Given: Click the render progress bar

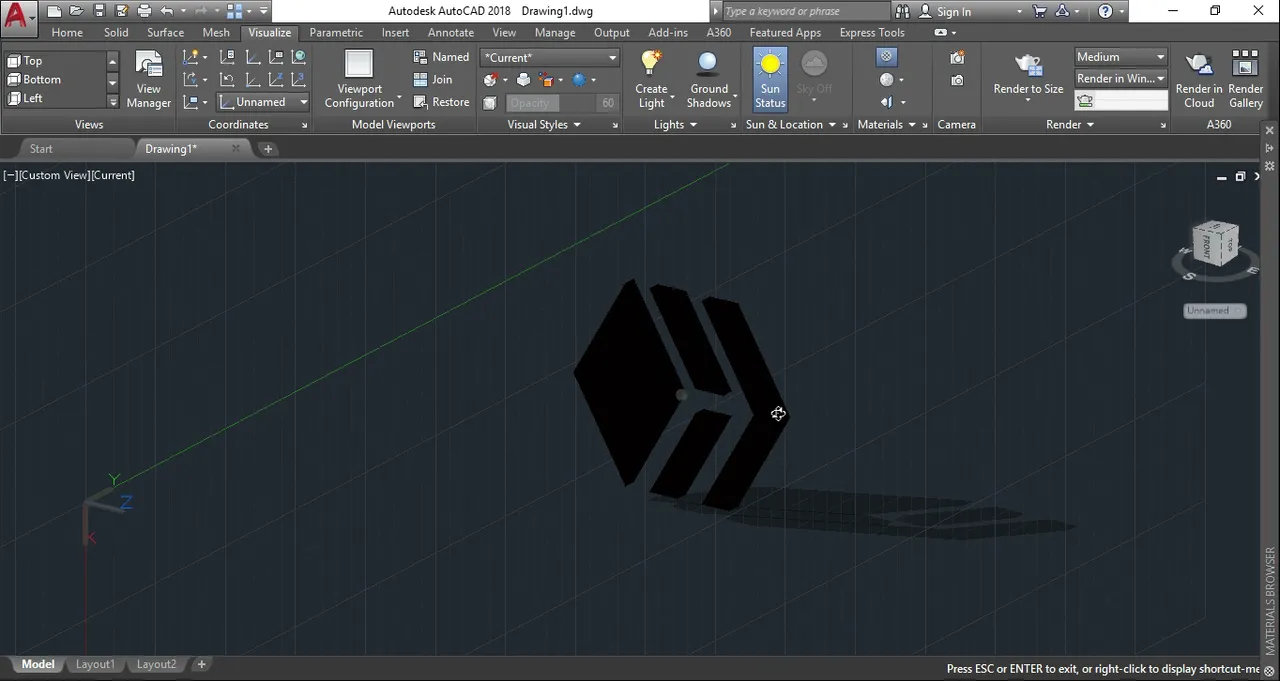Looking at the screenshot, I should point(1121,101).
